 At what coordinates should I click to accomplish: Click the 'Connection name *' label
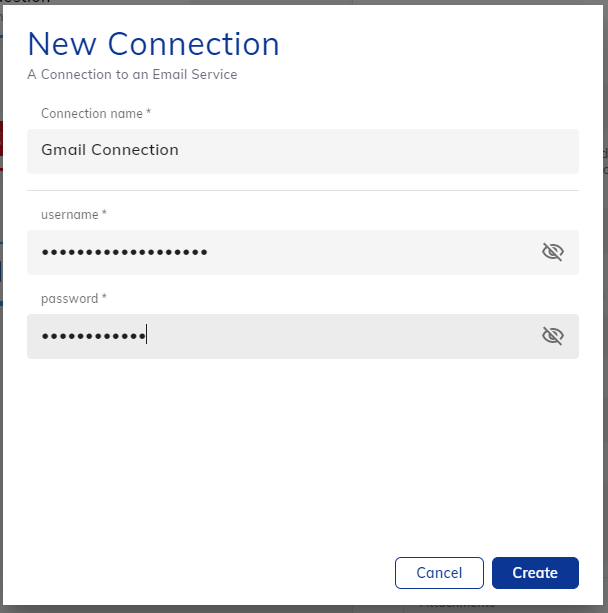pos(96,113)
